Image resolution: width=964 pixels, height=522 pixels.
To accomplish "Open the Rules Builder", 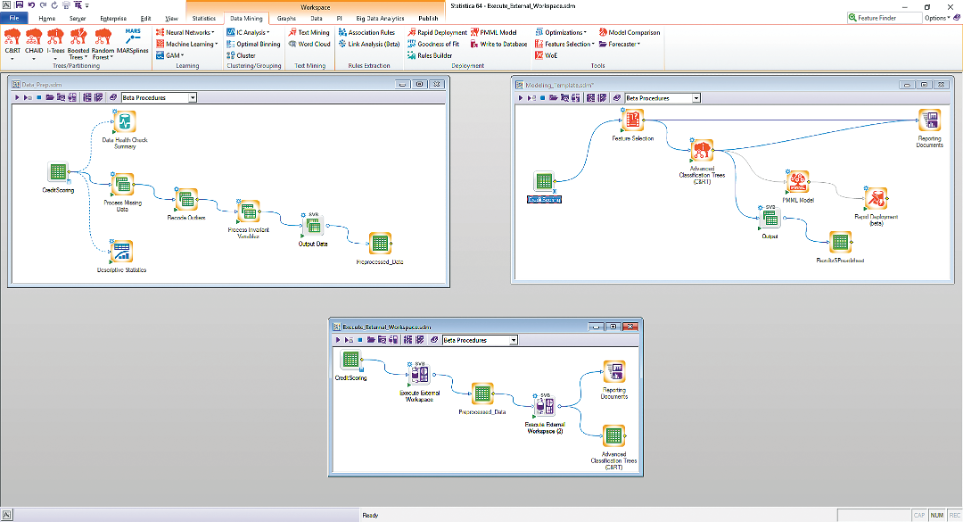I will (x=430, y=55).
